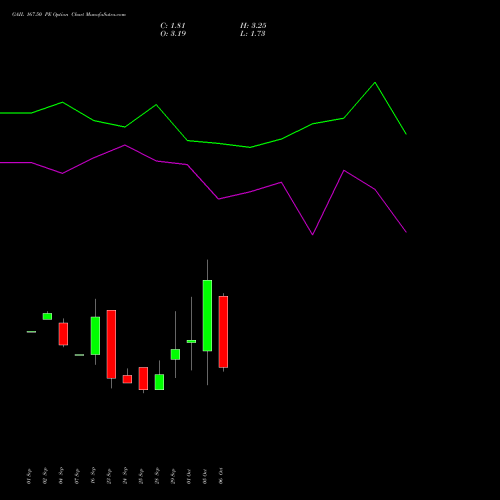Select the 01 Sep date label
The width and height of the screenshot is (500, 500).
(29, 476)
